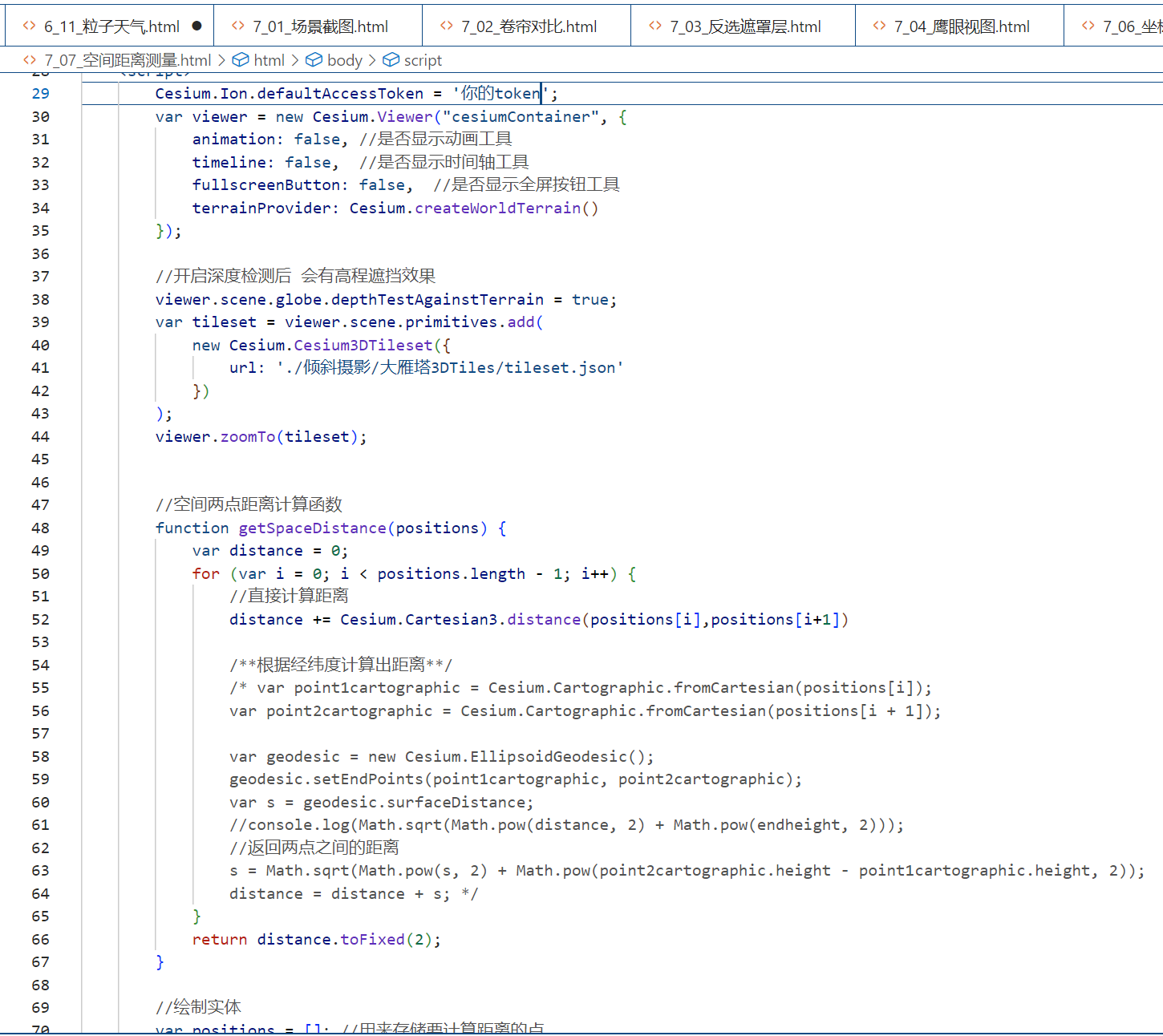Click 'positions.length' in the for loop
Viewport: 1163px width, 1036px height.
pyautogui.click(x=452, y=573)
